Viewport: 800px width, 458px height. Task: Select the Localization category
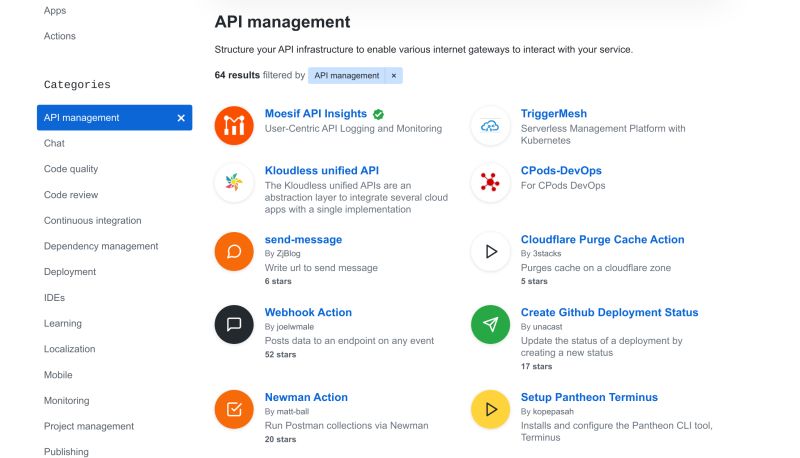[69, 349]
